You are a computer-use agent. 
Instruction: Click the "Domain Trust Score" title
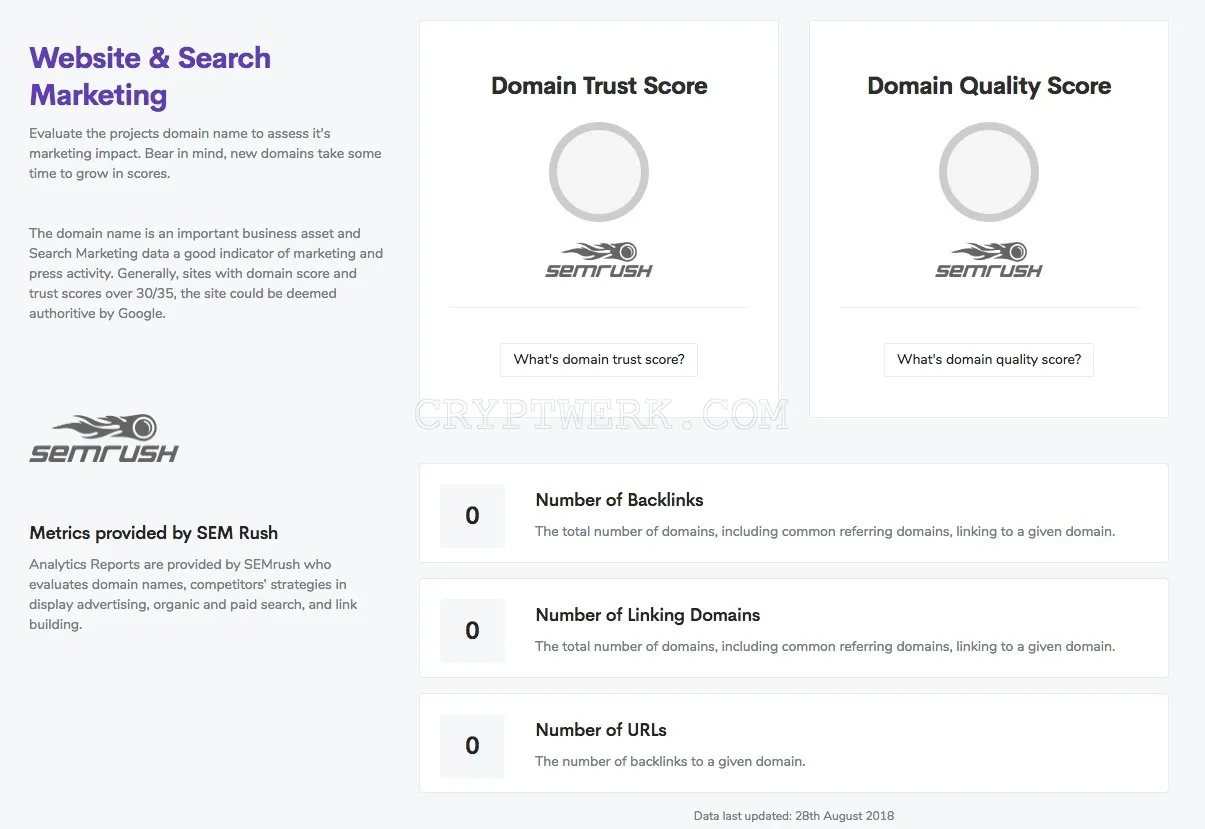[x=599, y=86]
